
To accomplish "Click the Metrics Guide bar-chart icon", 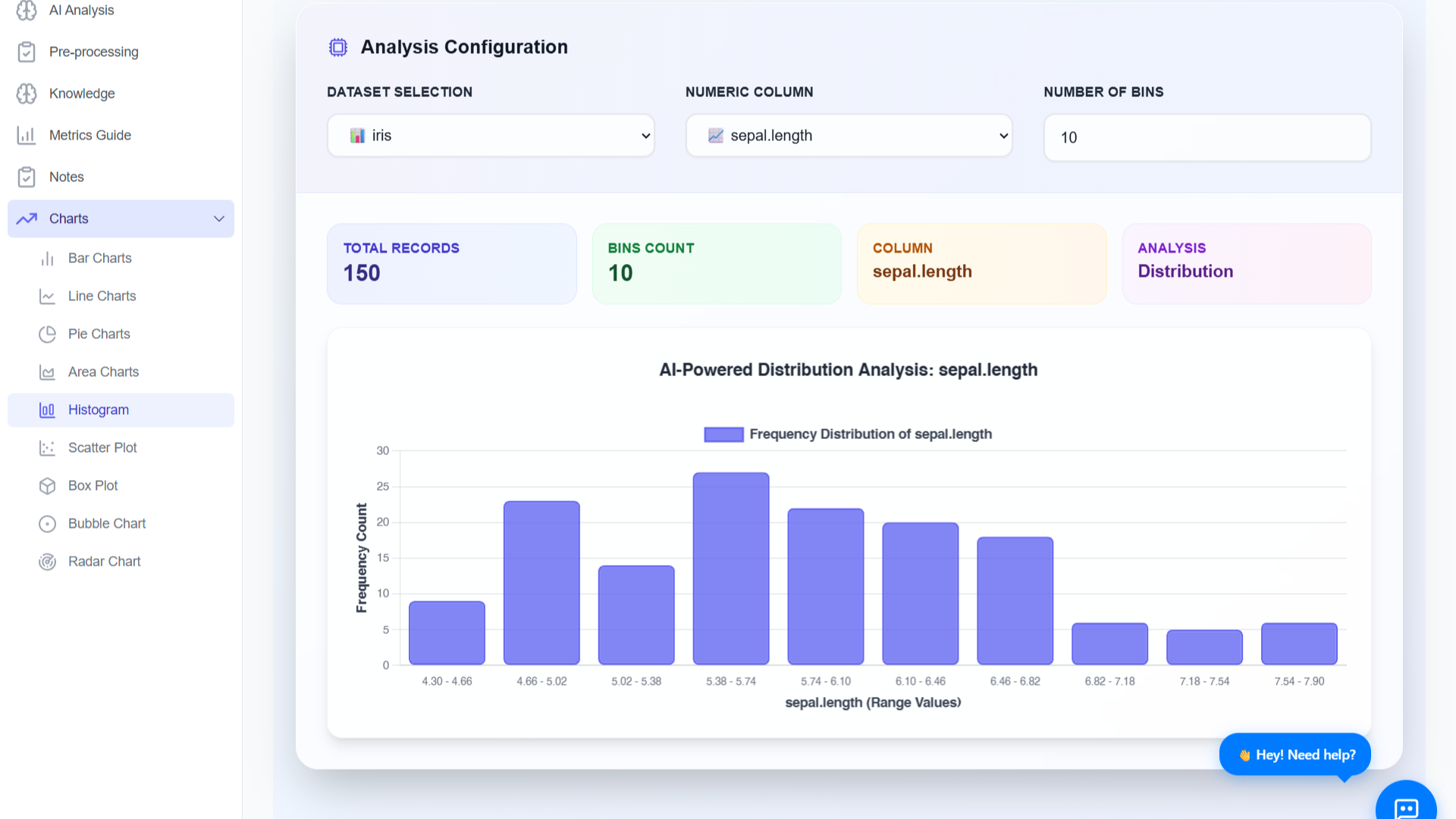I will coord(27,136).
